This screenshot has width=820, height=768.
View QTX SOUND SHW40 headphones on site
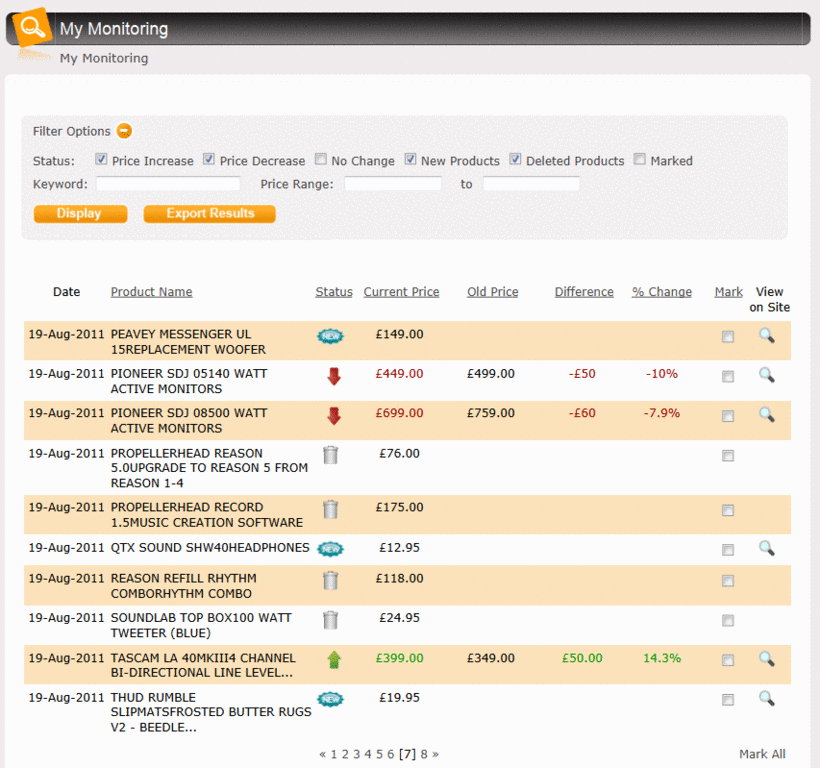tap(767, 548)
